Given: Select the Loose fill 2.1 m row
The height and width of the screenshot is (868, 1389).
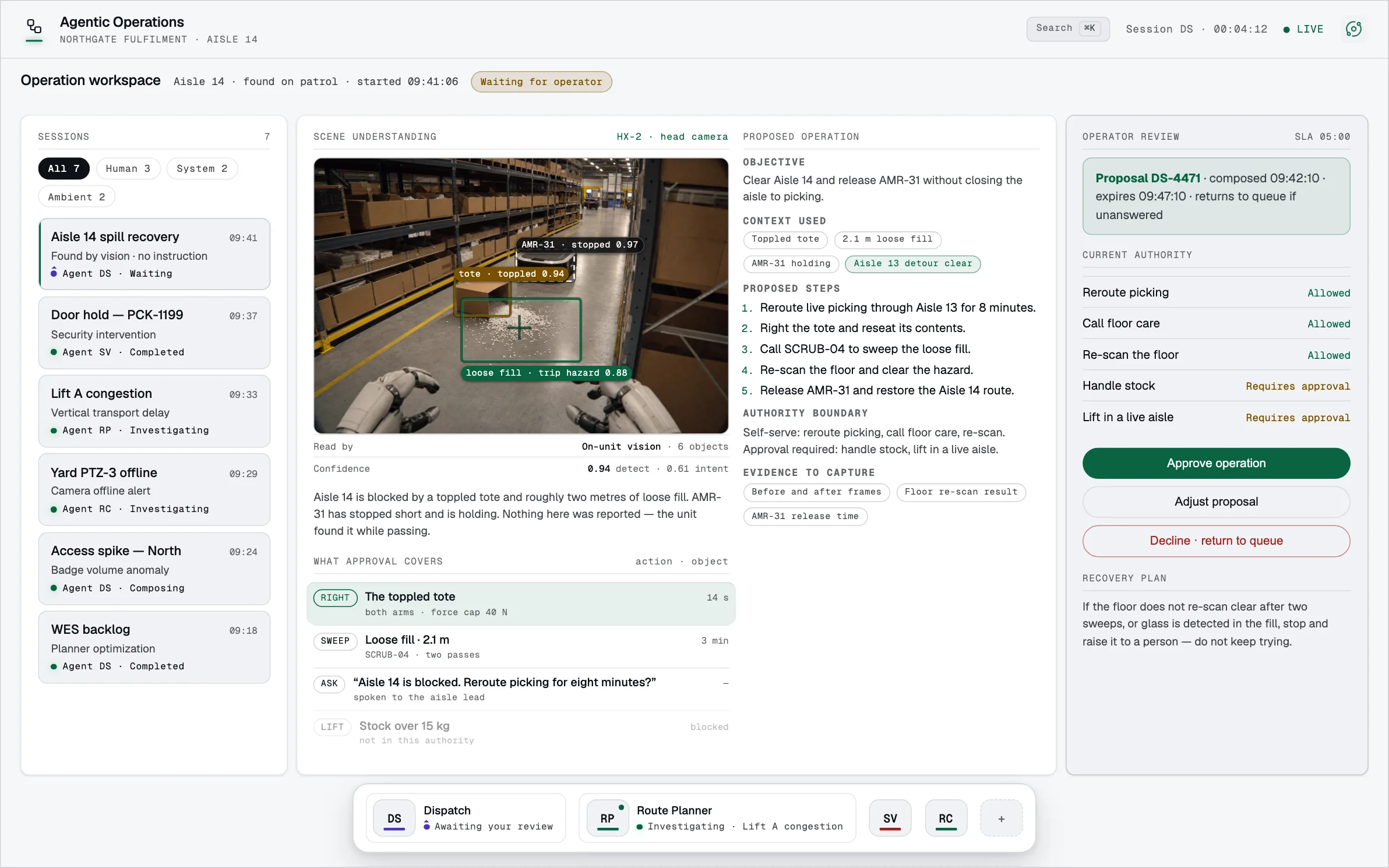Looking at the screenshot, I should click(521, 647).
